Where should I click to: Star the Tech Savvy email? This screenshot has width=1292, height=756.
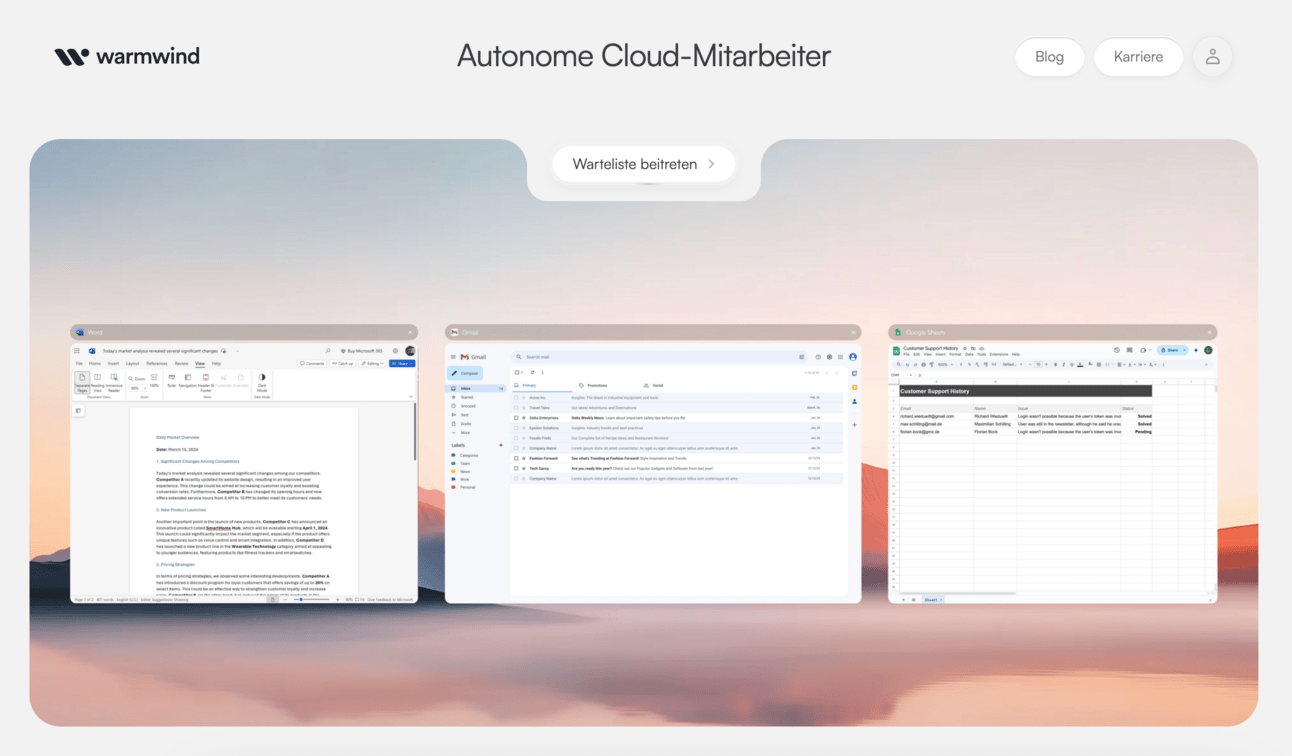[524, 468]
